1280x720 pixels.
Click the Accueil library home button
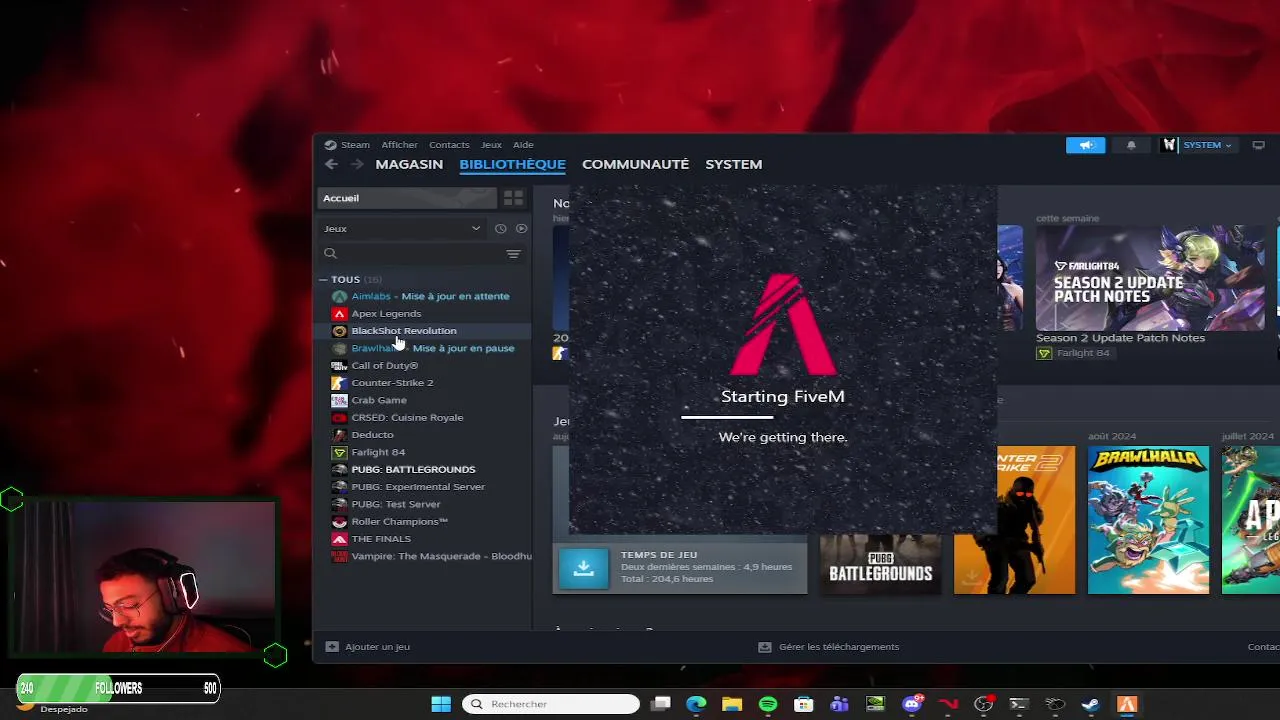click(406, 198)
